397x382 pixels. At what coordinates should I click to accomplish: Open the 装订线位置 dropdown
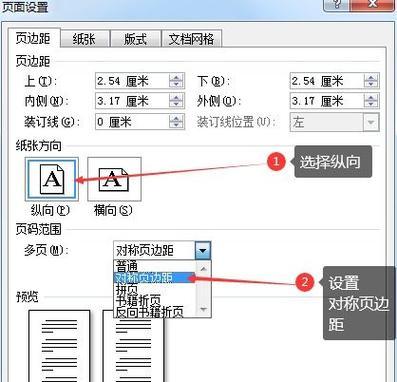[x=335, y=122]
